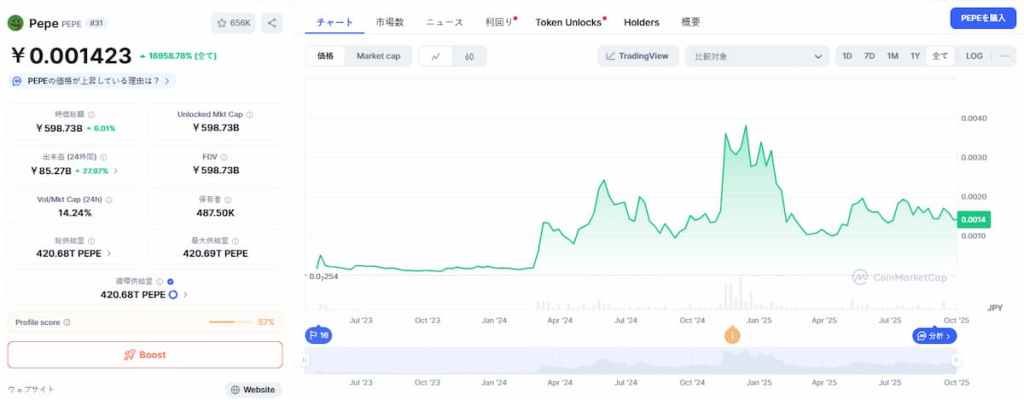The width and height of the screenshot is (1024, 400).
Task: Click the info icon beside Unlocked Mkt Cap
Action: click(x=250, y=114)
